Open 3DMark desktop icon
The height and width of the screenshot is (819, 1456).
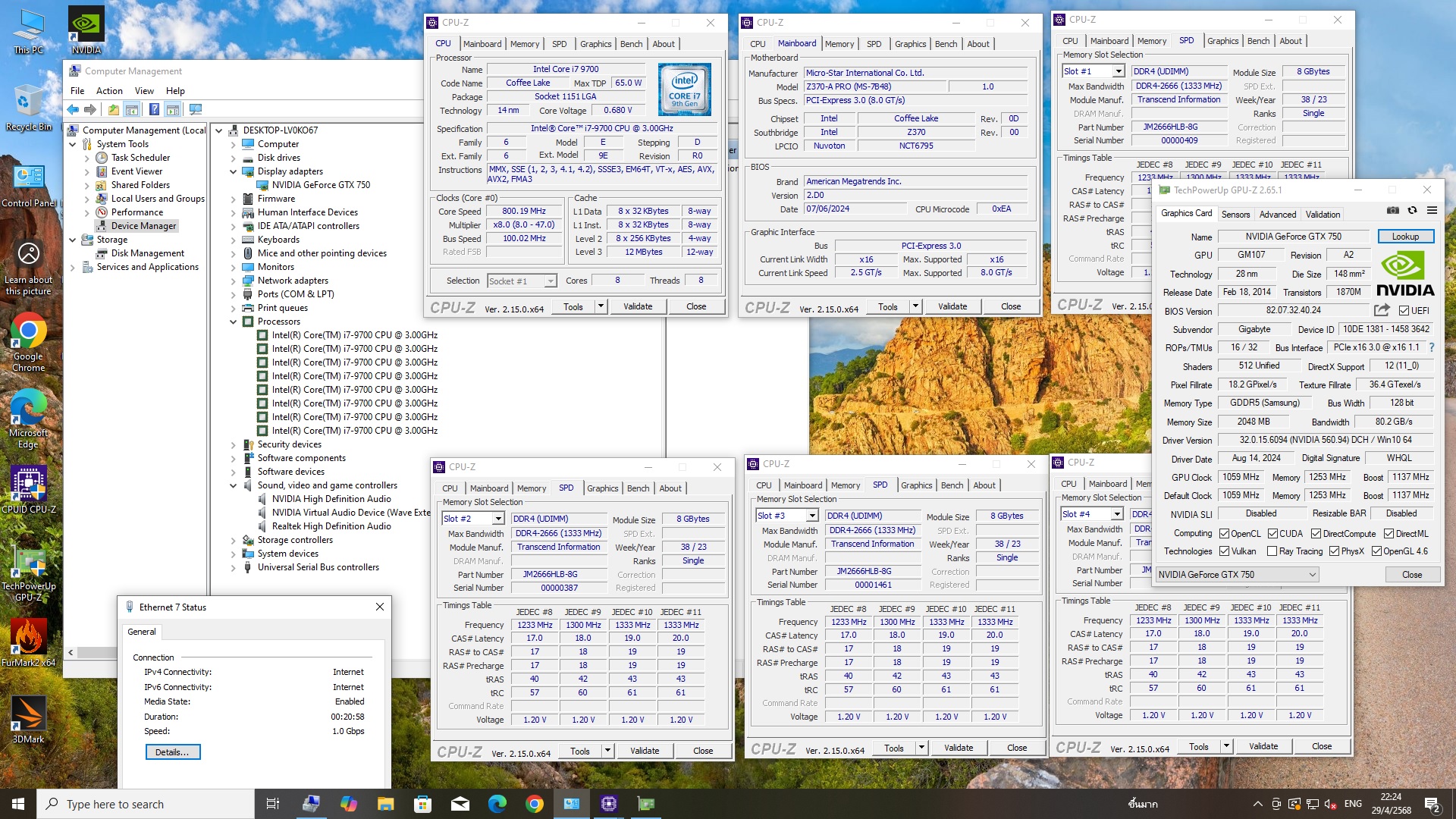29,719
